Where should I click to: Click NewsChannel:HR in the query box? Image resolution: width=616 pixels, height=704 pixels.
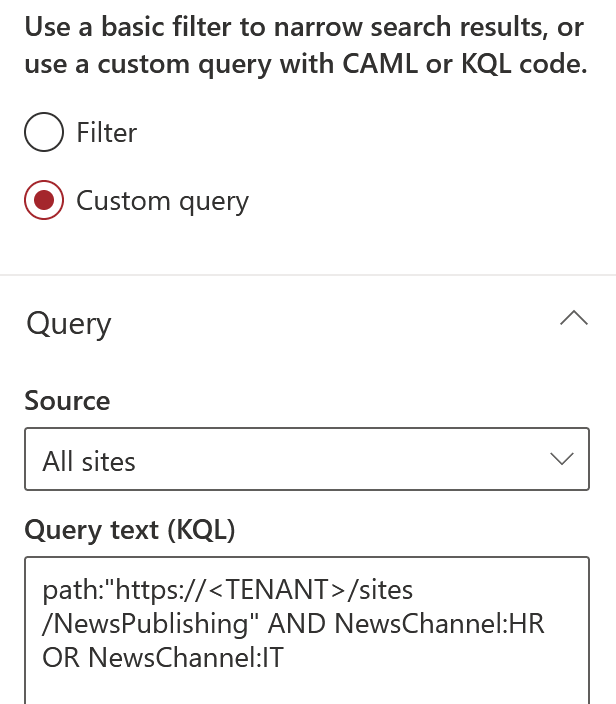point(440,624)
